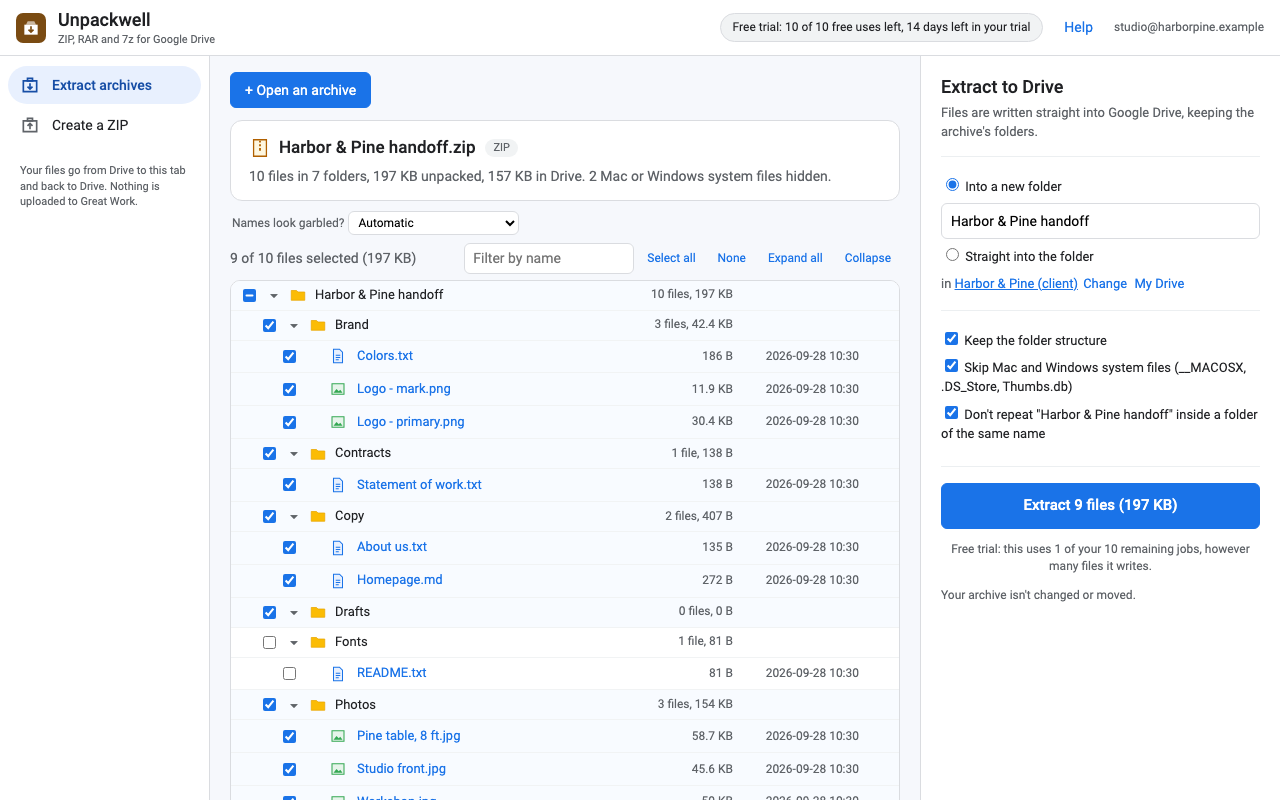Click the 'Expand all' link
1280x800 pixels.
(x=795, y=258)
